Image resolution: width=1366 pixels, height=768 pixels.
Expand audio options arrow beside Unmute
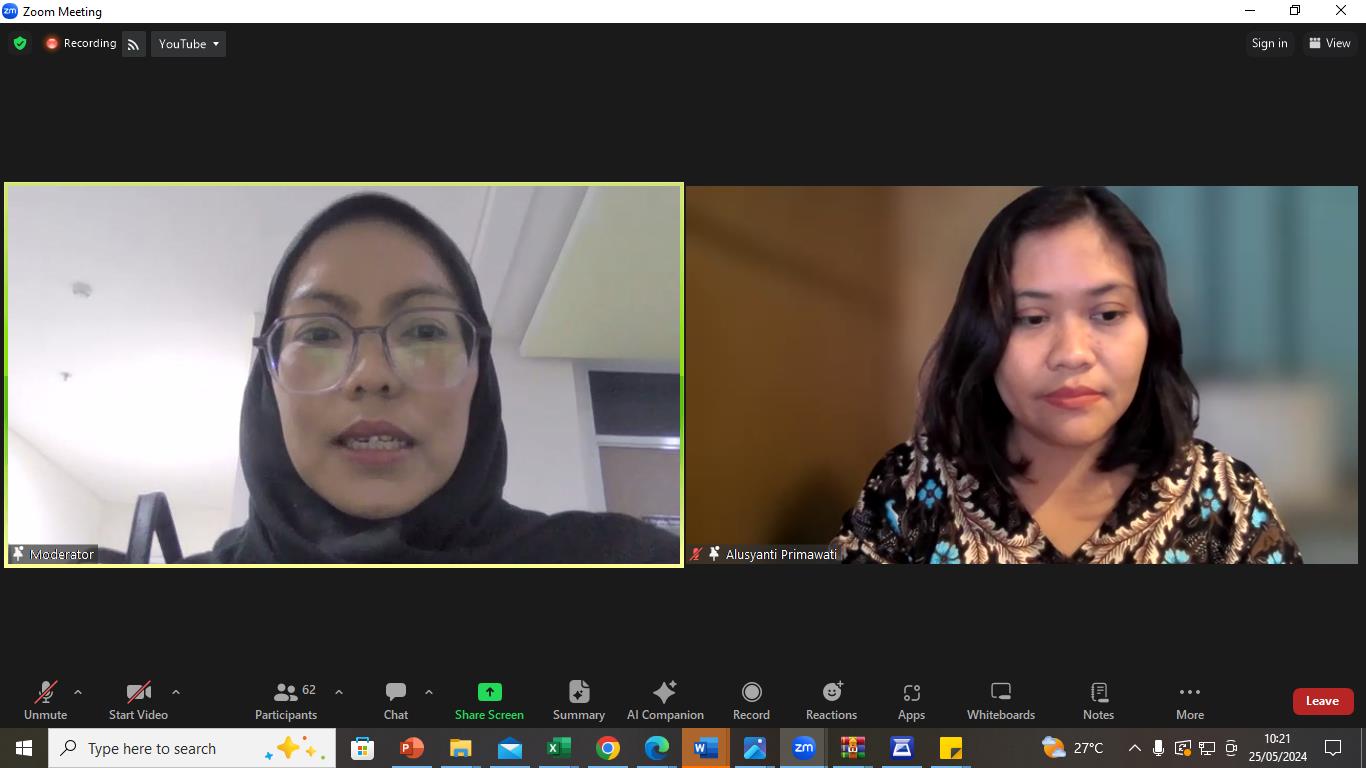tap(78, 692)
